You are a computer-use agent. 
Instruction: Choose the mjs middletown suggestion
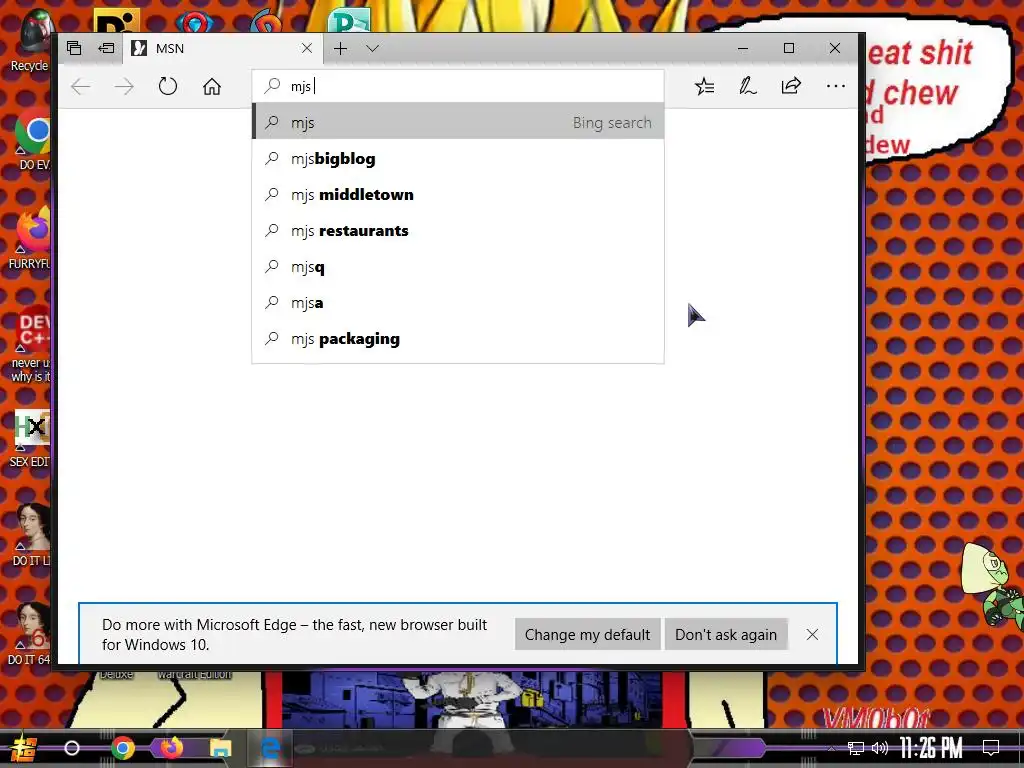(x=458, y=195)
